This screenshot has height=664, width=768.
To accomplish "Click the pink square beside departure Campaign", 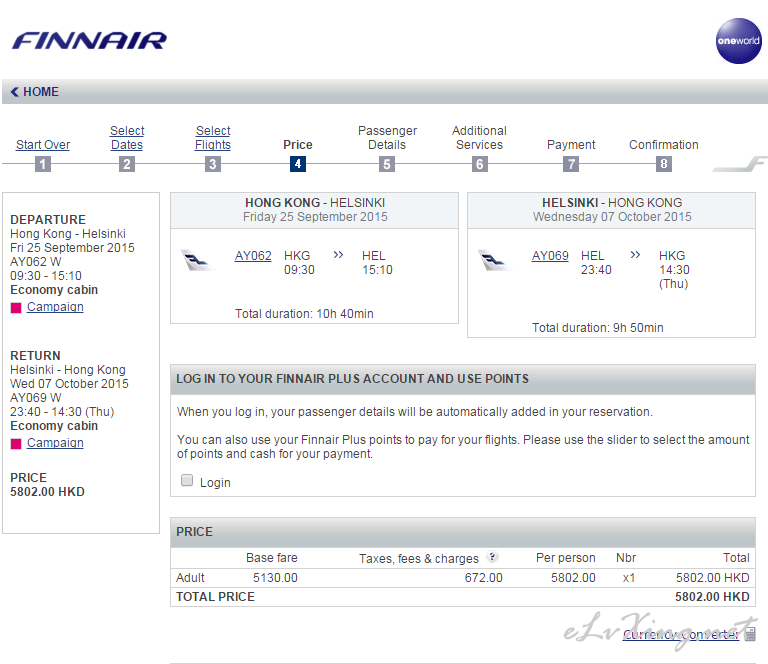I will tap(16, 308).
